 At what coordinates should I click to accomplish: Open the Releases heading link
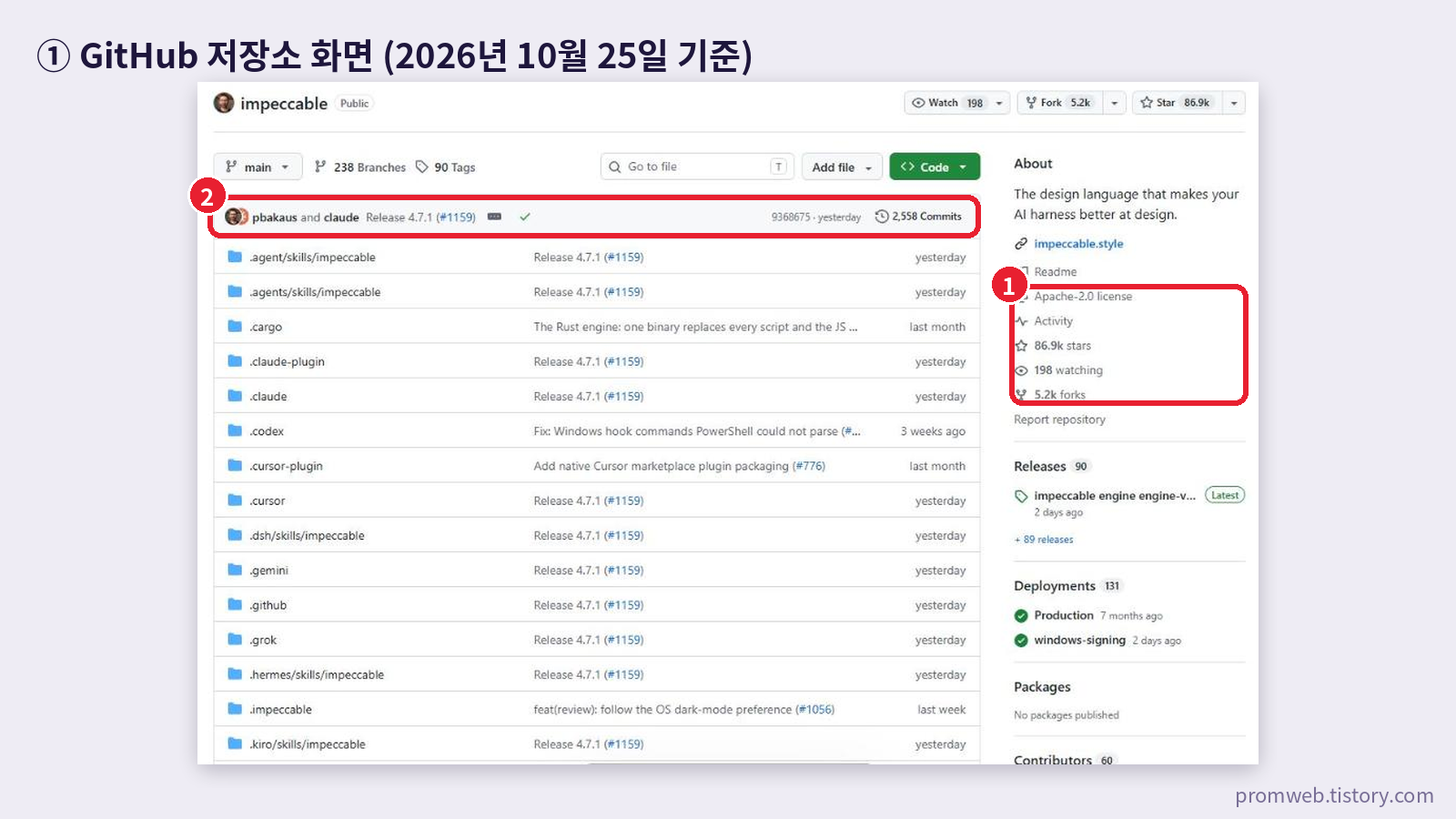click(x=1039, y=466)
